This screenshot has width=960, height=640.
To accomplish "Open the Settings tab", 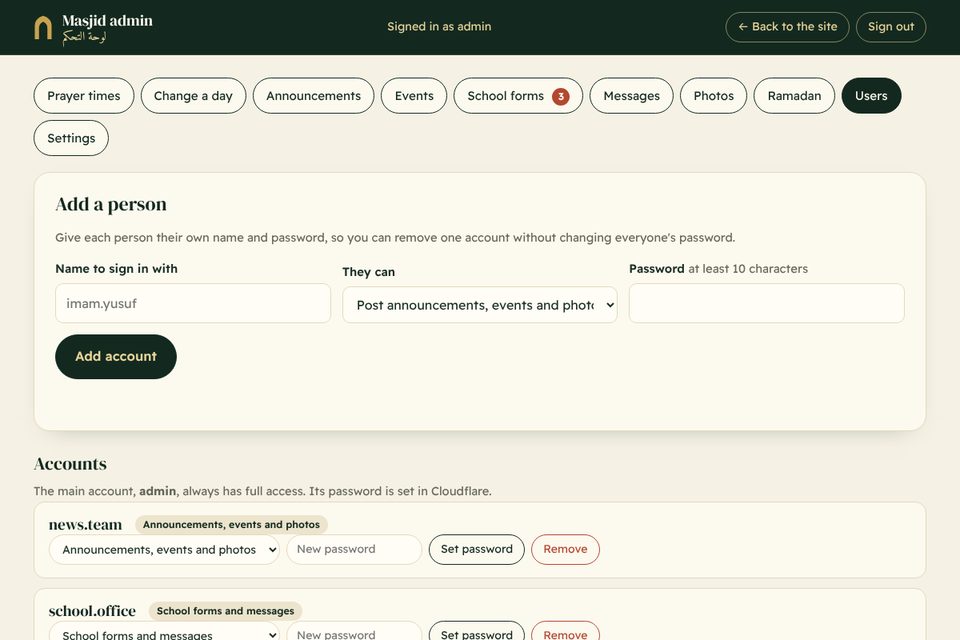I will coord(71,138).
